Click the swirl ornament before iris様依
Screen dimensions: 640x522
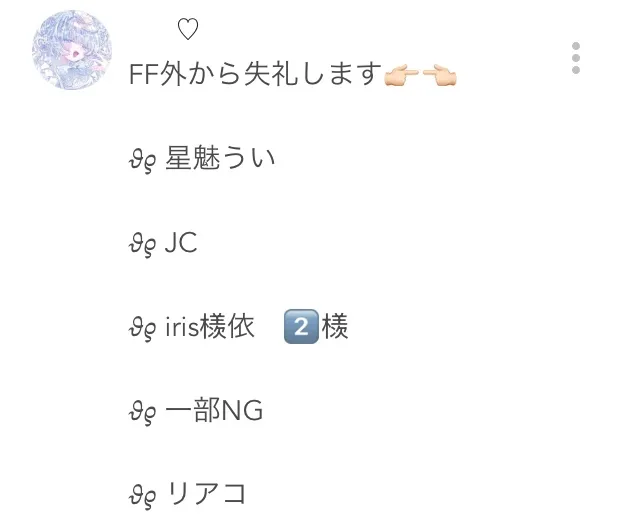point(142,329)
